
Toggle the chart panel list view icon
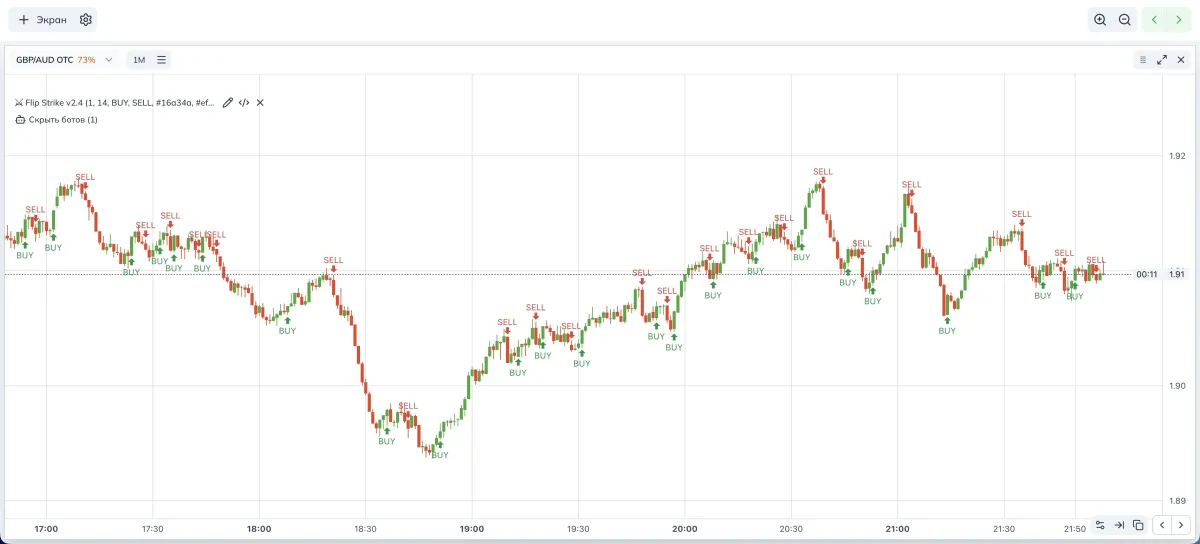coord(1143,60)
